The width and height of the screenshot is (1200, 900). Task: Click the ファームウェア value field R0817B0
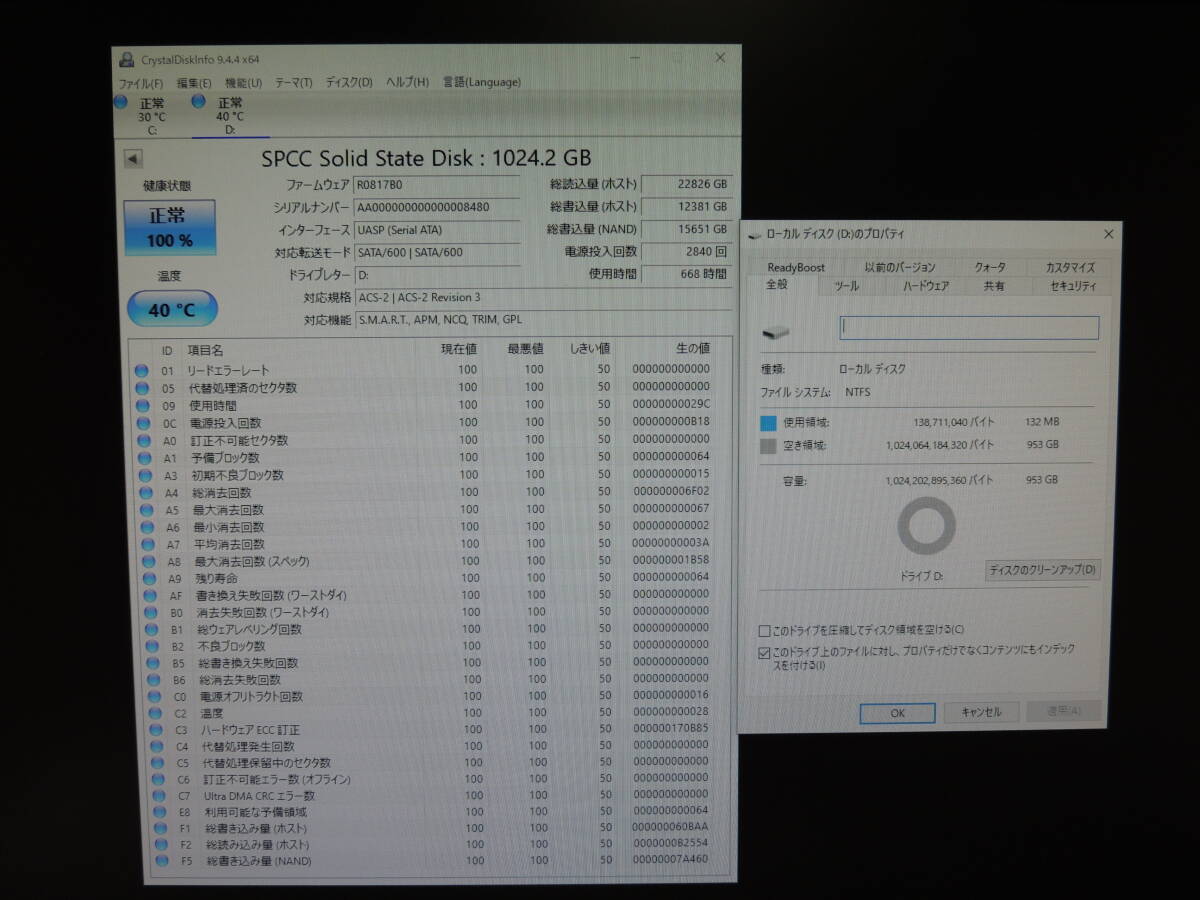pyautogui.click(x=437, y=185)
